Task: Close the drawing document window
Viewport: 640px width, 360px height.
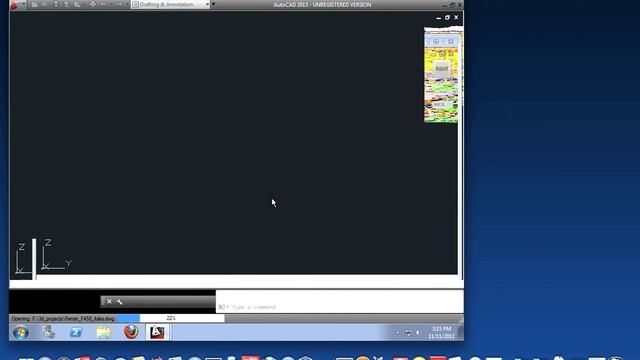Action: coord(456,18)
